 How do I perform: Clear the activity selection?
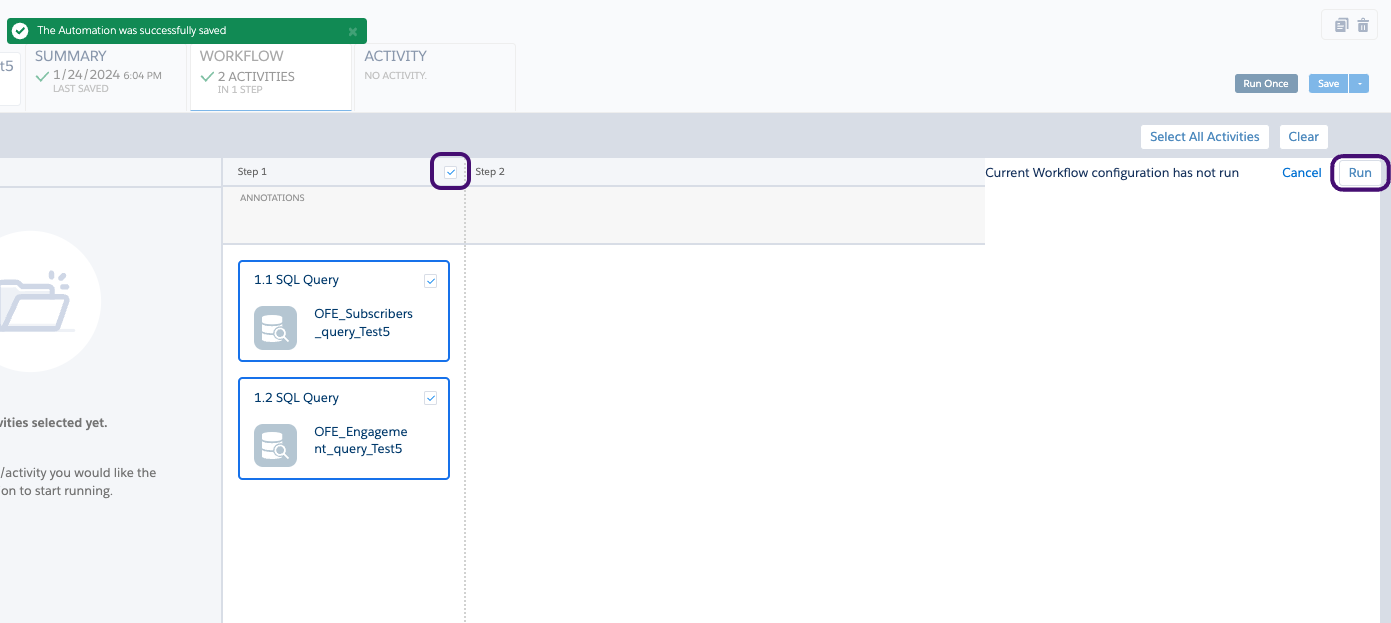tap(1303, 136)
